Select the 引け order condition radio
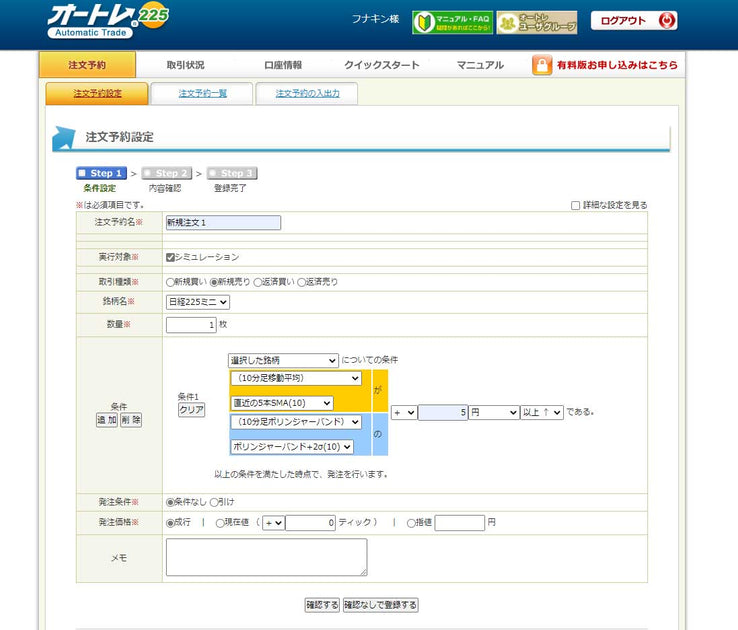The height and width of the screenshot is (630, 738). pyautogui.click(x=215, y=501)
